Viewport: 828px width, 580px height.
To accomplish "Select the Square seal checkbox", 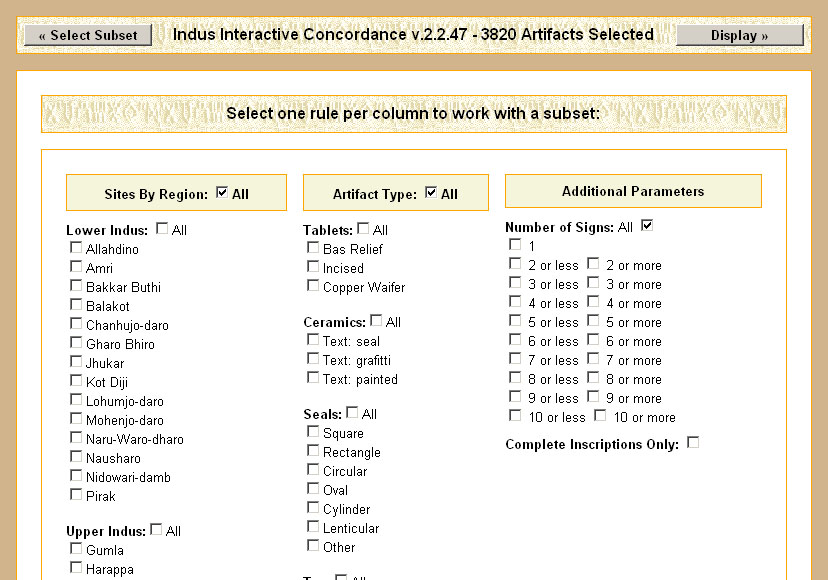I will coord(313,431).
